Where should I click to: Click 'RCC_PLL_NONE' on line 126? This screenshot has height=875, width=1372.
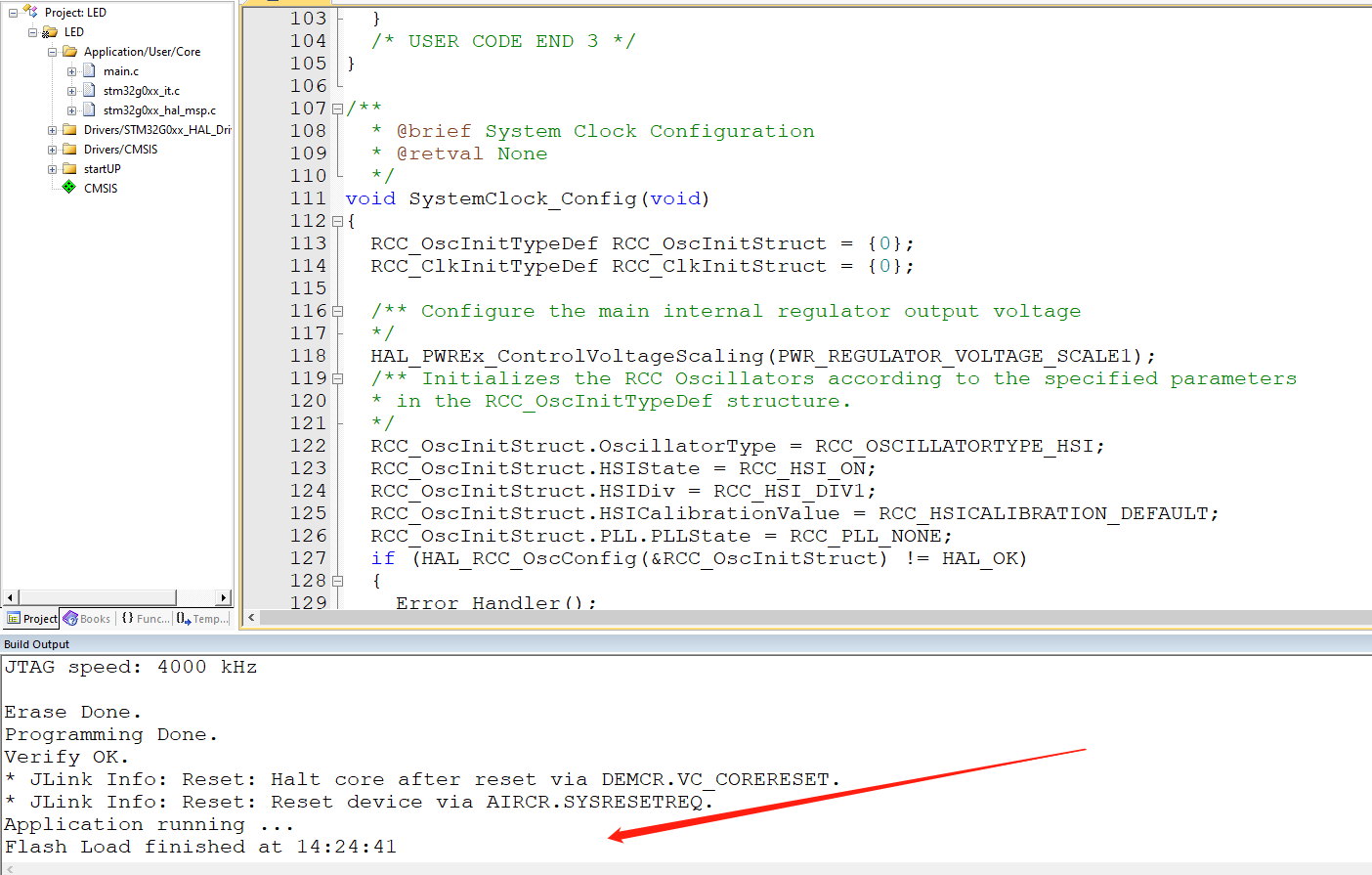865,536
